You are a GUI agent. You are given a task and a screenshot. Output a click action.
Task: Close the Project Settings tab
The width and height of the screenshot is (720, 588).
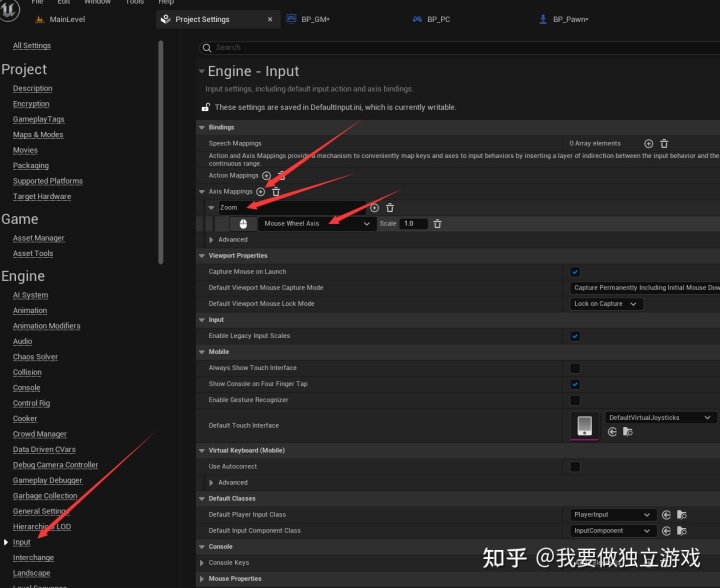click(270, 19)
